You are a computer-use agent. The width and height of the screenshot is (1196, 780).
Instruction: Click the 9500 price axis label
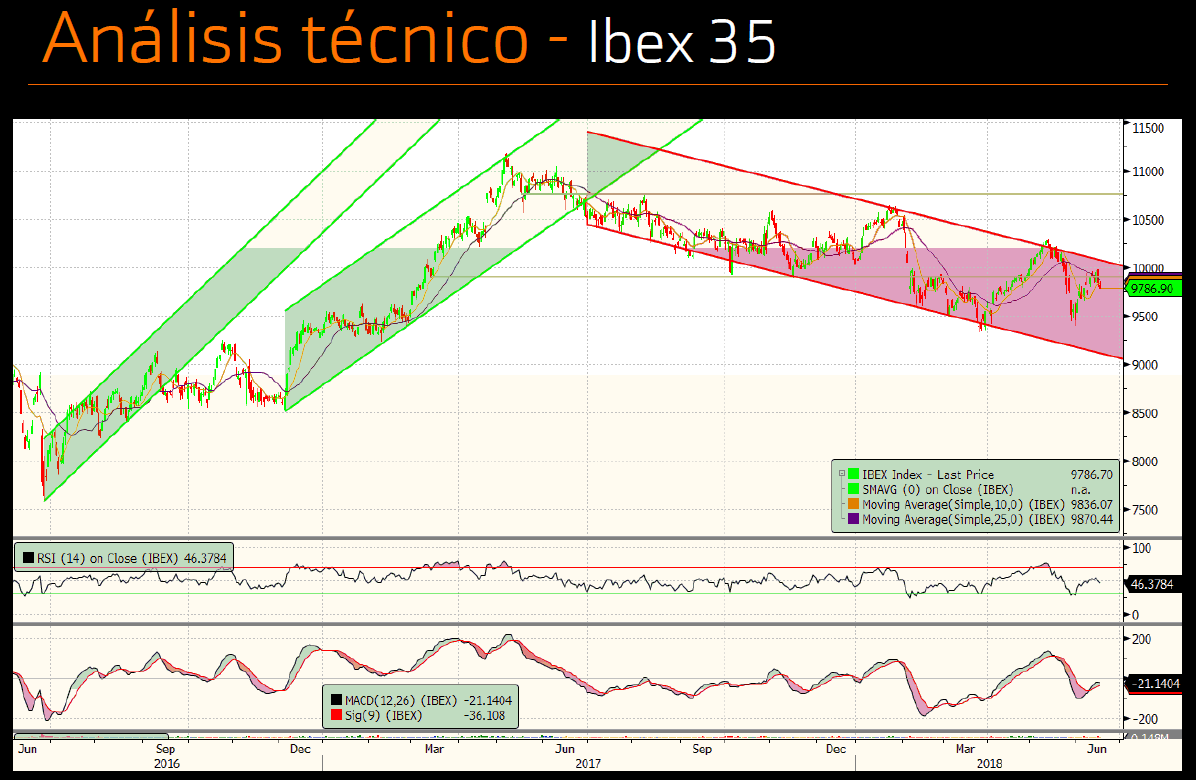pos(1145,317)
